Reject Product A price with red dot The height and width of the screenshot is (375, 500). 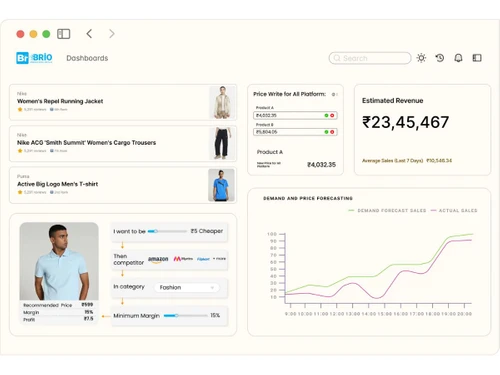[x=332, y=115]
